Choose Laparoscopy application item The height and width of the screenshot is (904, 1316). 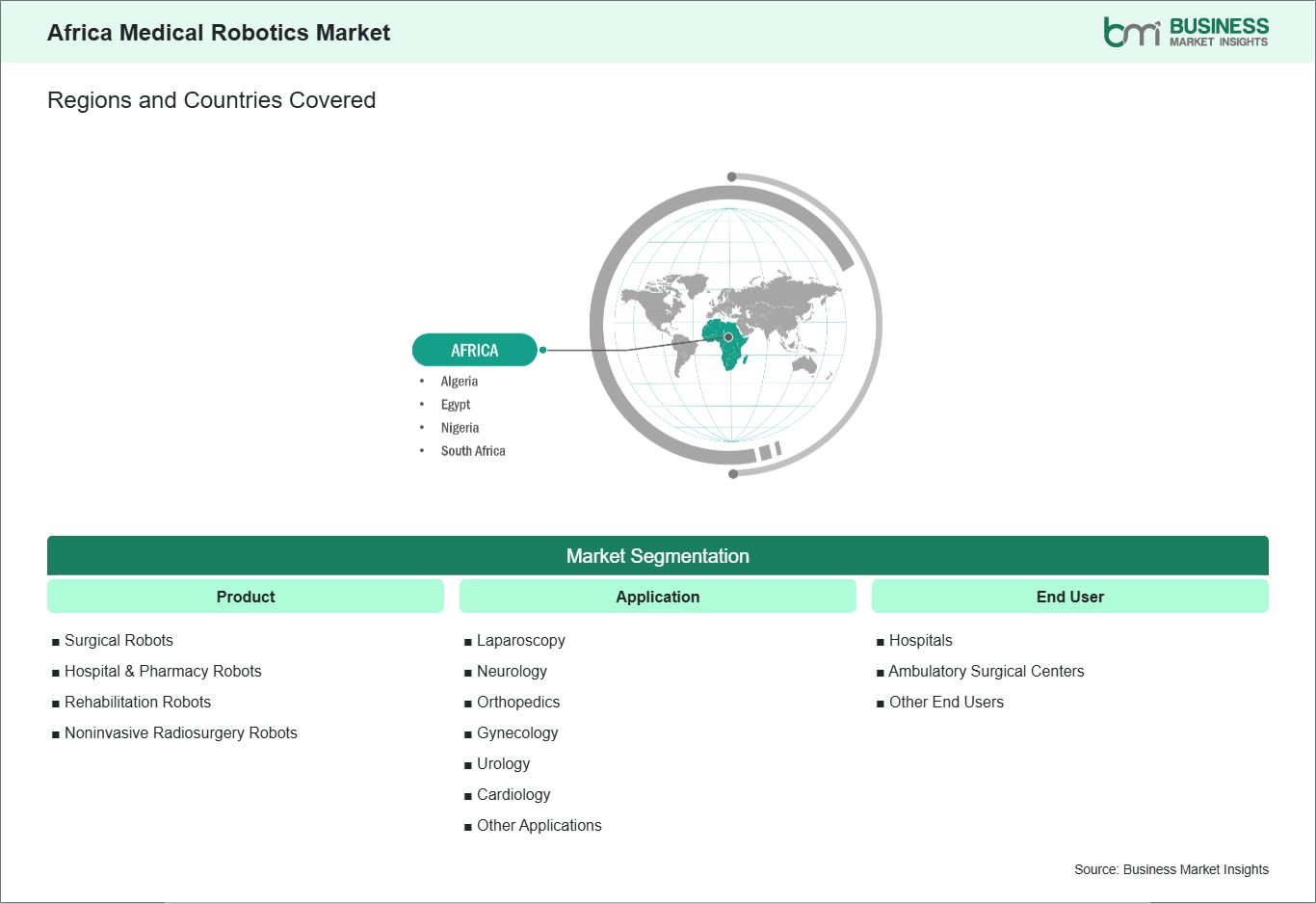(x=521, y=640)
